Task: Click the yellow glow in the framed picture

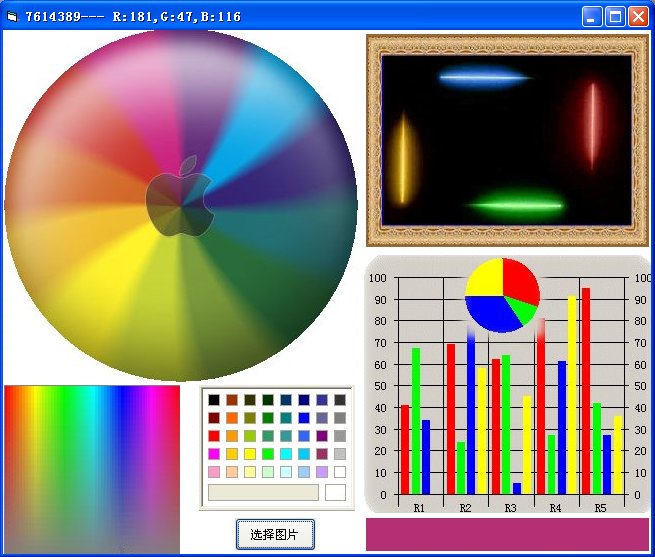Action: pos(404,159)
